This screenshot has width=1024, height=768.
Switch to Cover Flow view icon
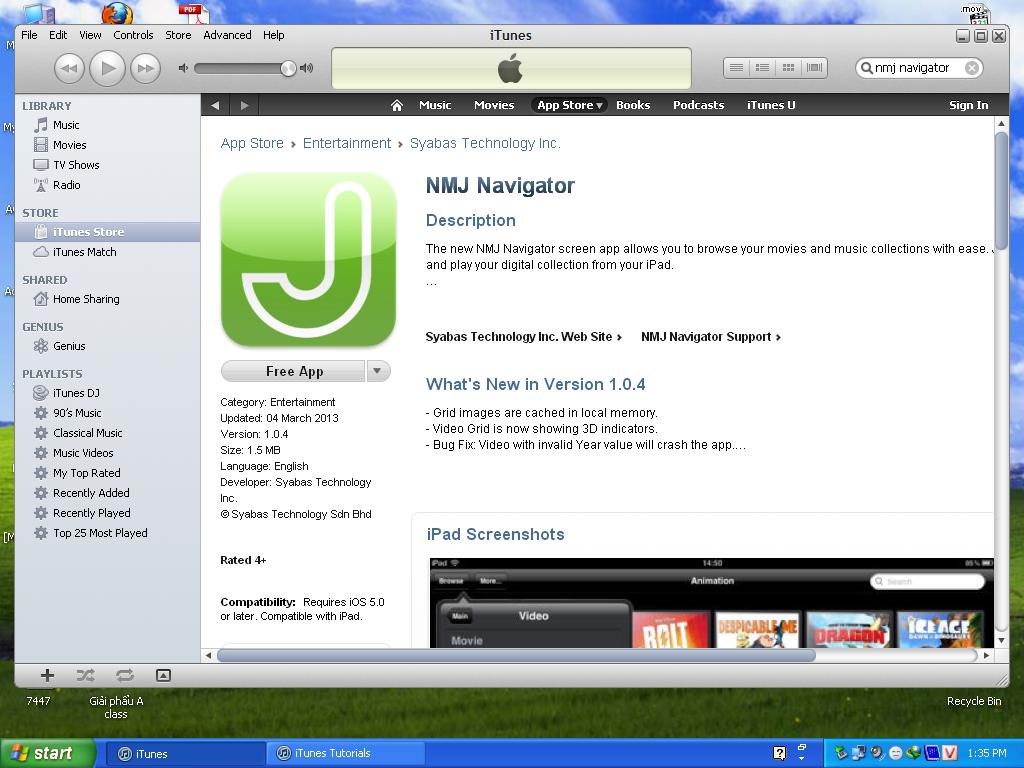tap(814, 67)
